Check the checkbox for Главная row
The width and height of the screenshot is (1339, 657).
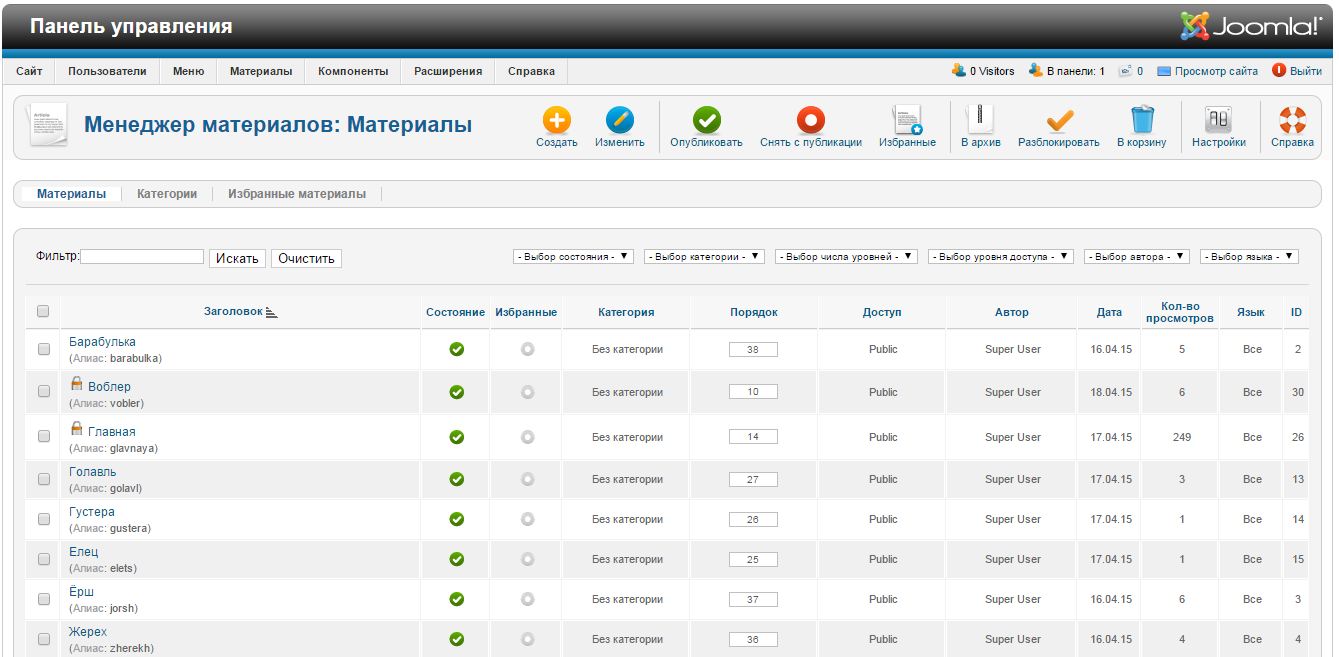coord(43,437)
